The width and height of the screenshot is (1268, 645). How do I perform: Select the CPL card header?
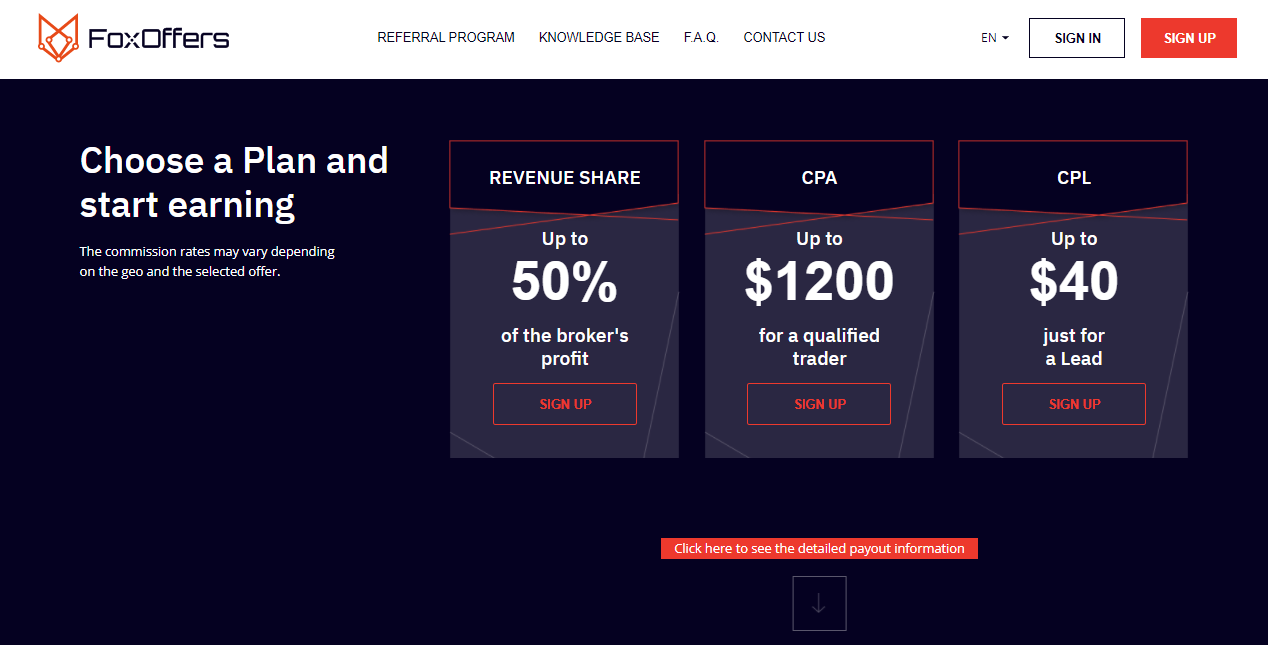click(x=1073, y=178)
